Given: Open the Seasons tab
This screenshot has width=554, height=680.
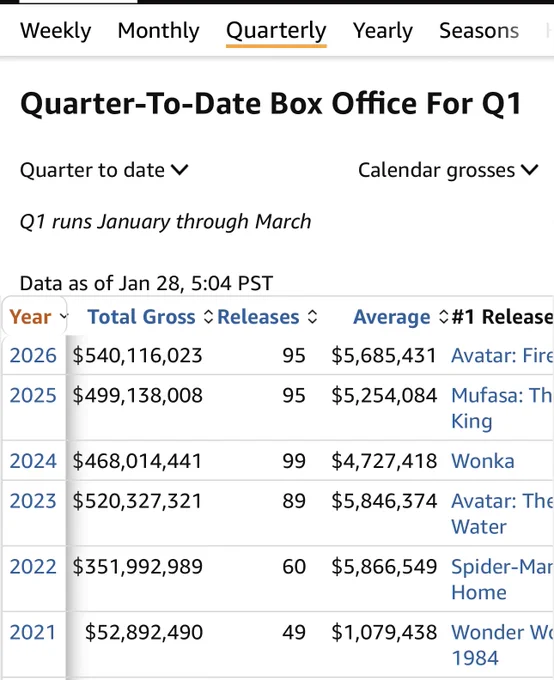Looking at the screenshot, I should pos(479,31).
